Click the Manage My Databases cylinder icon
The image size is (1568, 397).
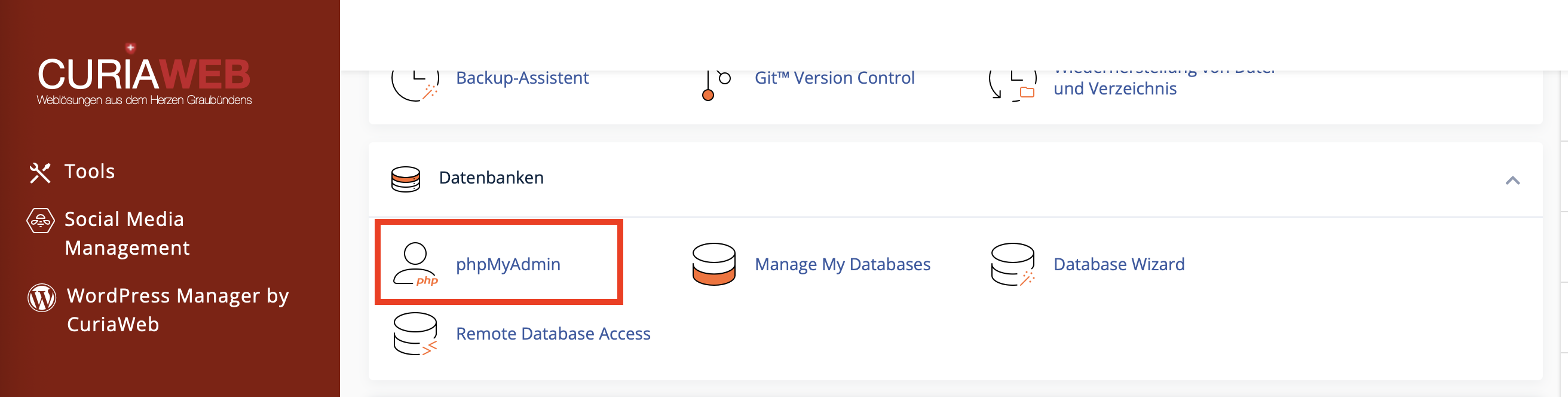714,264
